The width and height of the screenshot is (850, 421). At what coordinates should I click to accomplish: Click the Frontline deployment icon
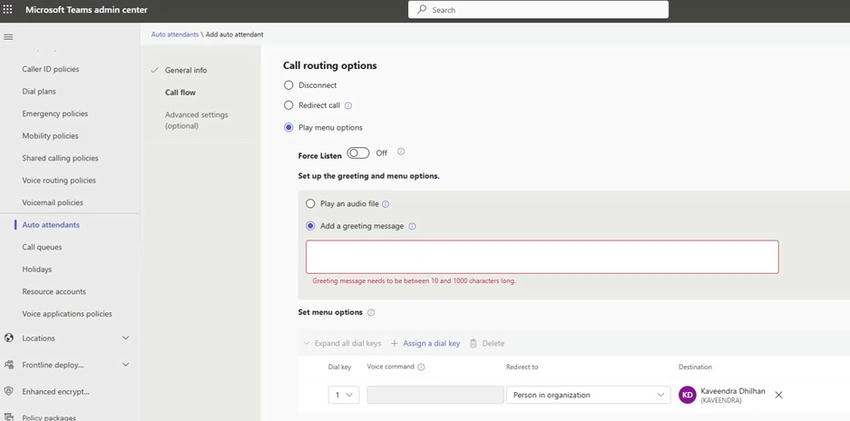tap(9, 365)
